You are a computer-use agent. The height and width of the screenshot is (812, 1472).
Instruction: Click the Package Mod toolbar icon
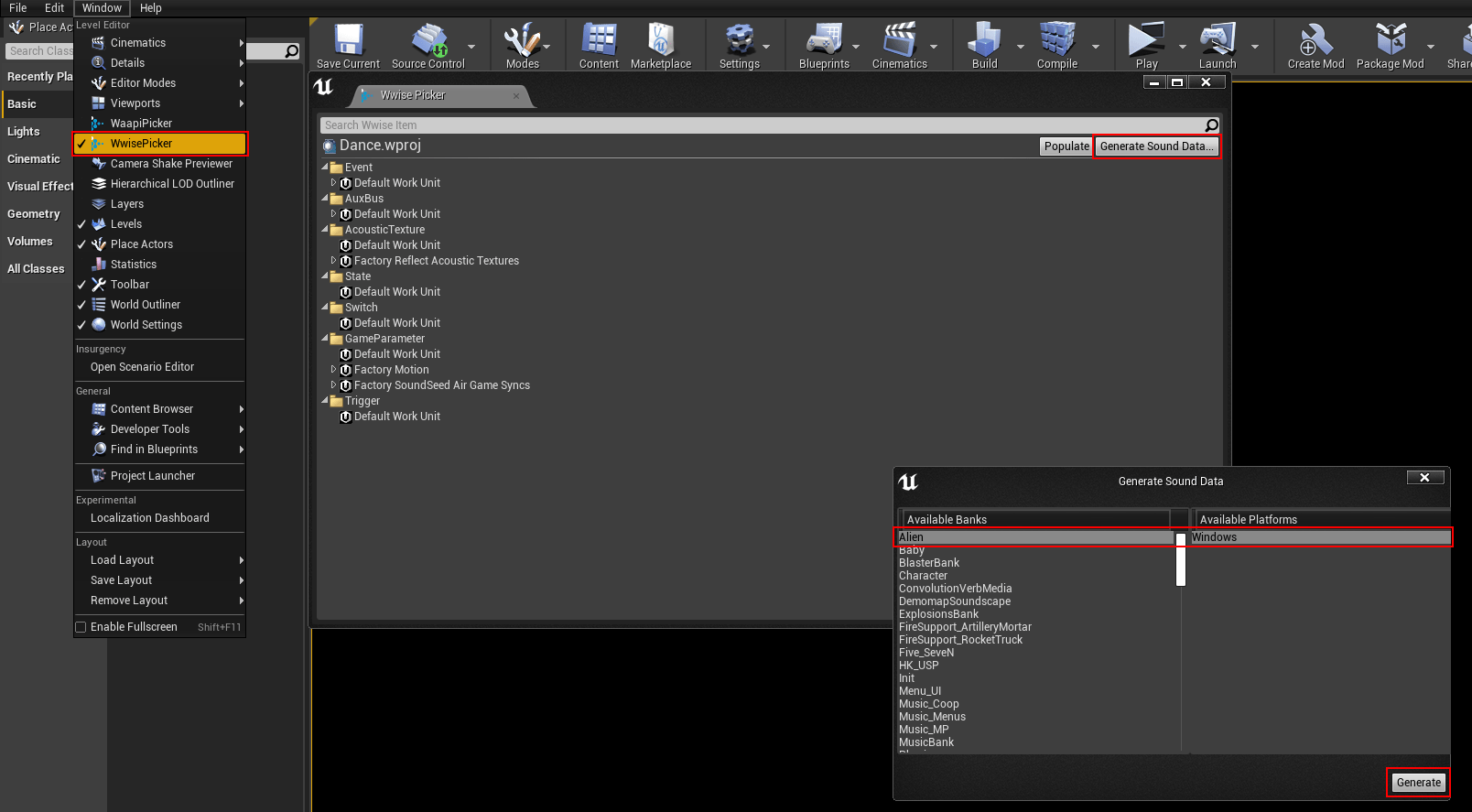[1391, 41]
